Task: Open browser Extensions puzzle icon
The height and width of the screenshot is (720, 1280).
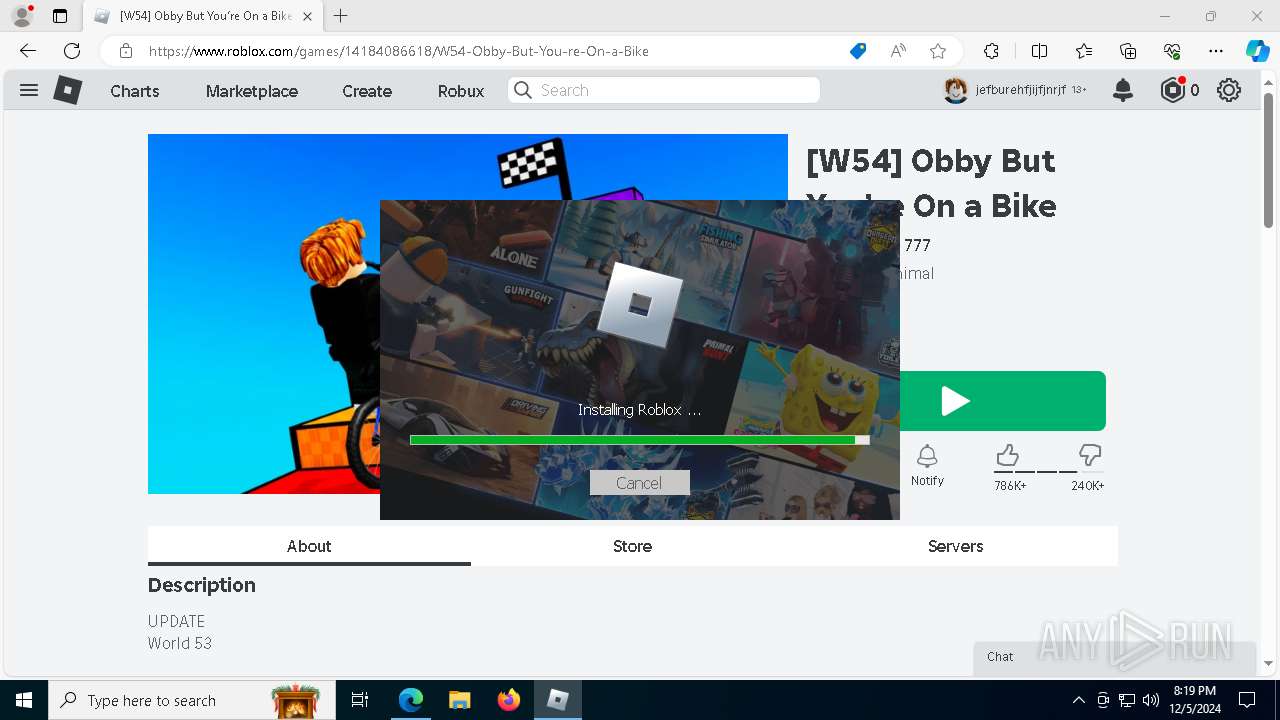Action: click(x=991, y=51)
